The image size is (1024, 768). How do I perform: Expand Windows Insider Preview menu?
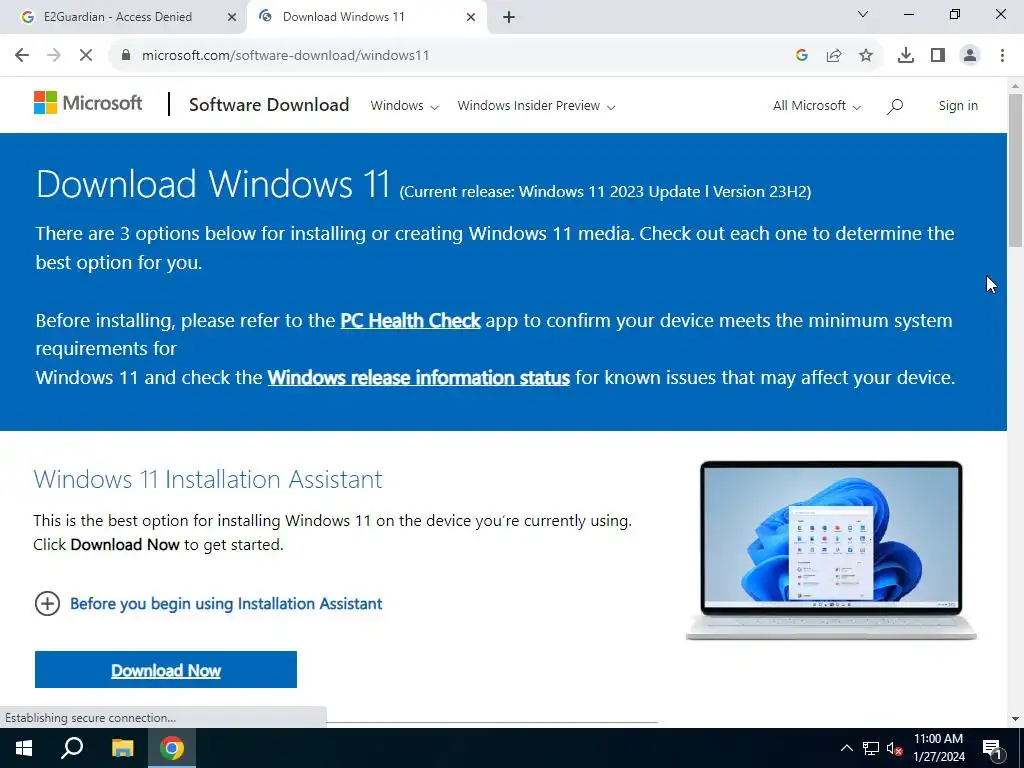(x=536, y=106)
